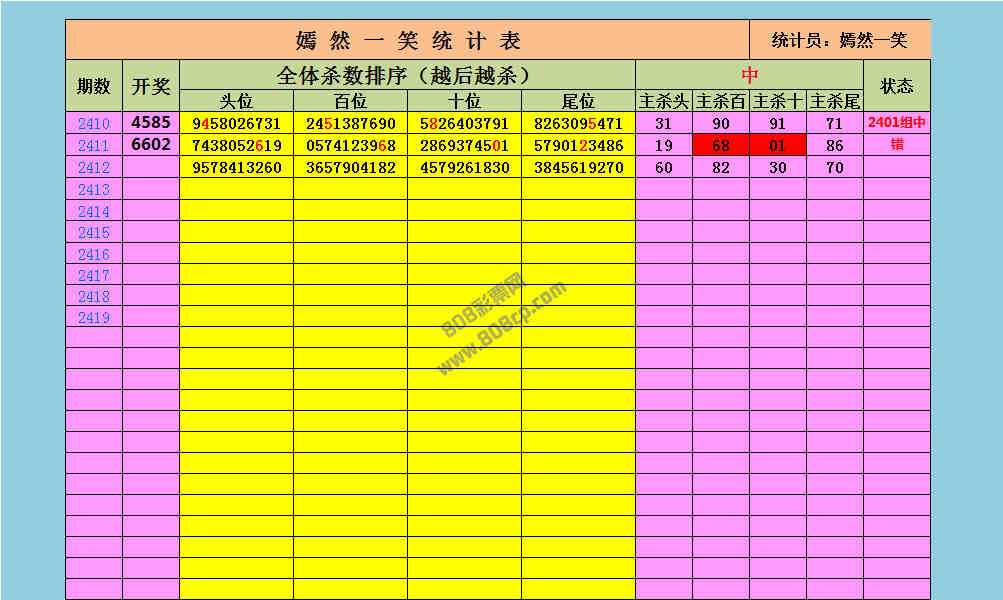
Task: Select period 2412 link
Action: (x=94, y=168)
